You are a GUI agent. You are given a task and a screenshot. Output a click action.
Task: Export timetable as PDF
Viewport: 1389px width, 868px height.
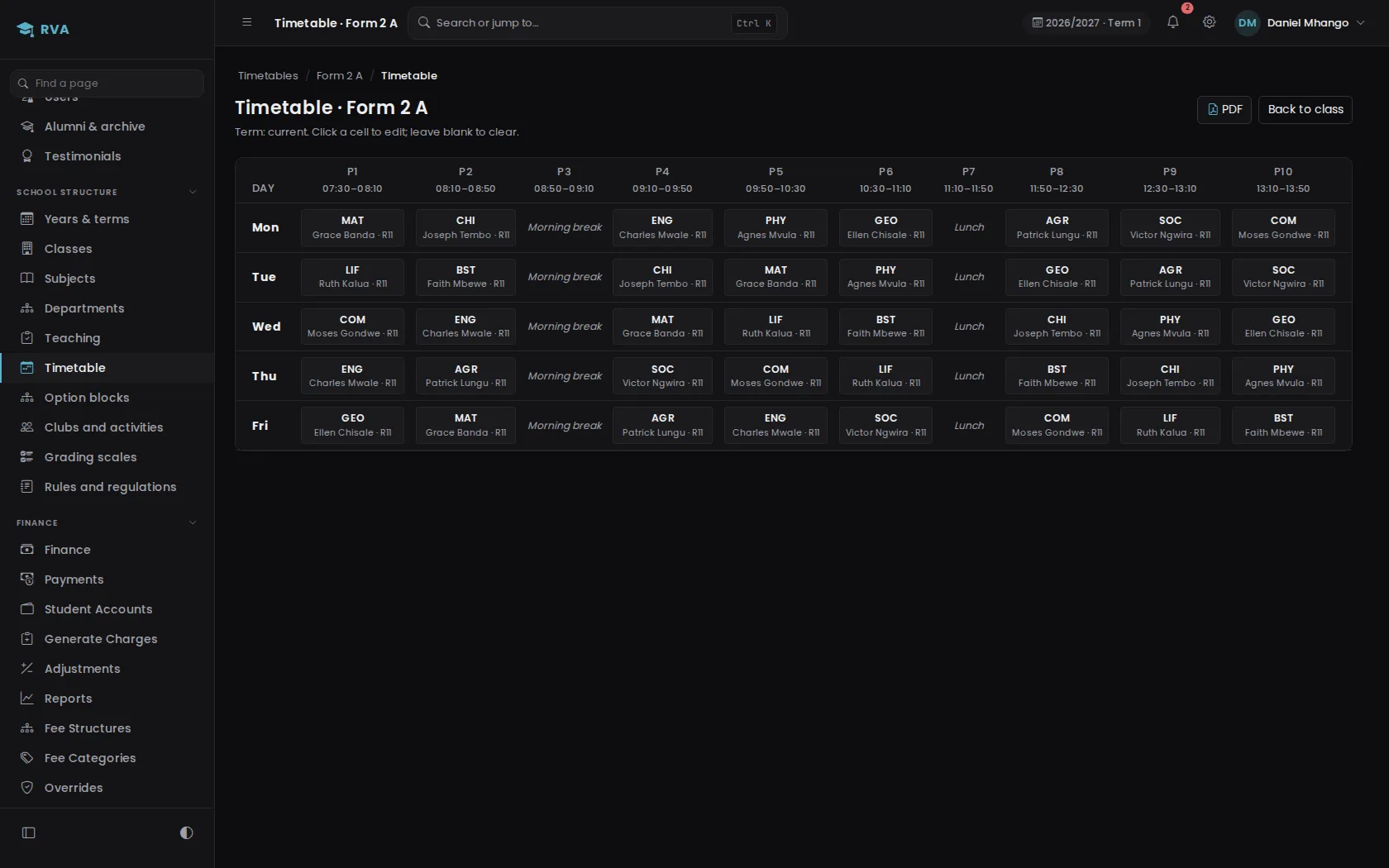point(1224,109)
